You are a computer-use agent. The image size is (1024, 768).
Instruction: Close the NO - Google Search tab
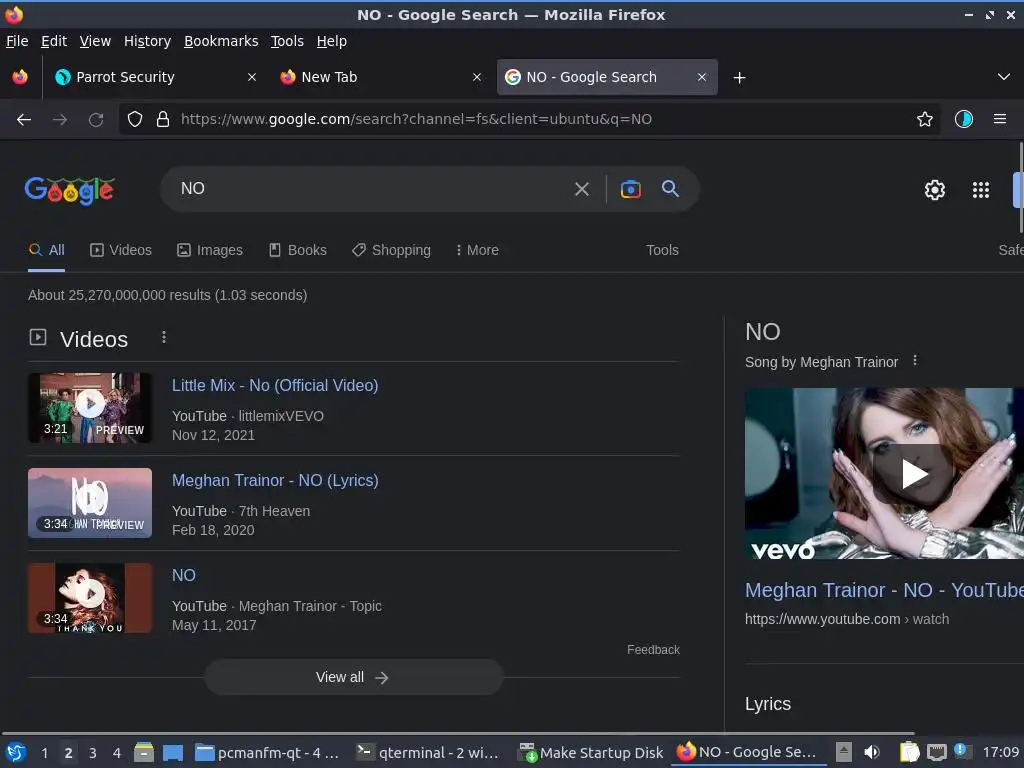pos(701,77)
